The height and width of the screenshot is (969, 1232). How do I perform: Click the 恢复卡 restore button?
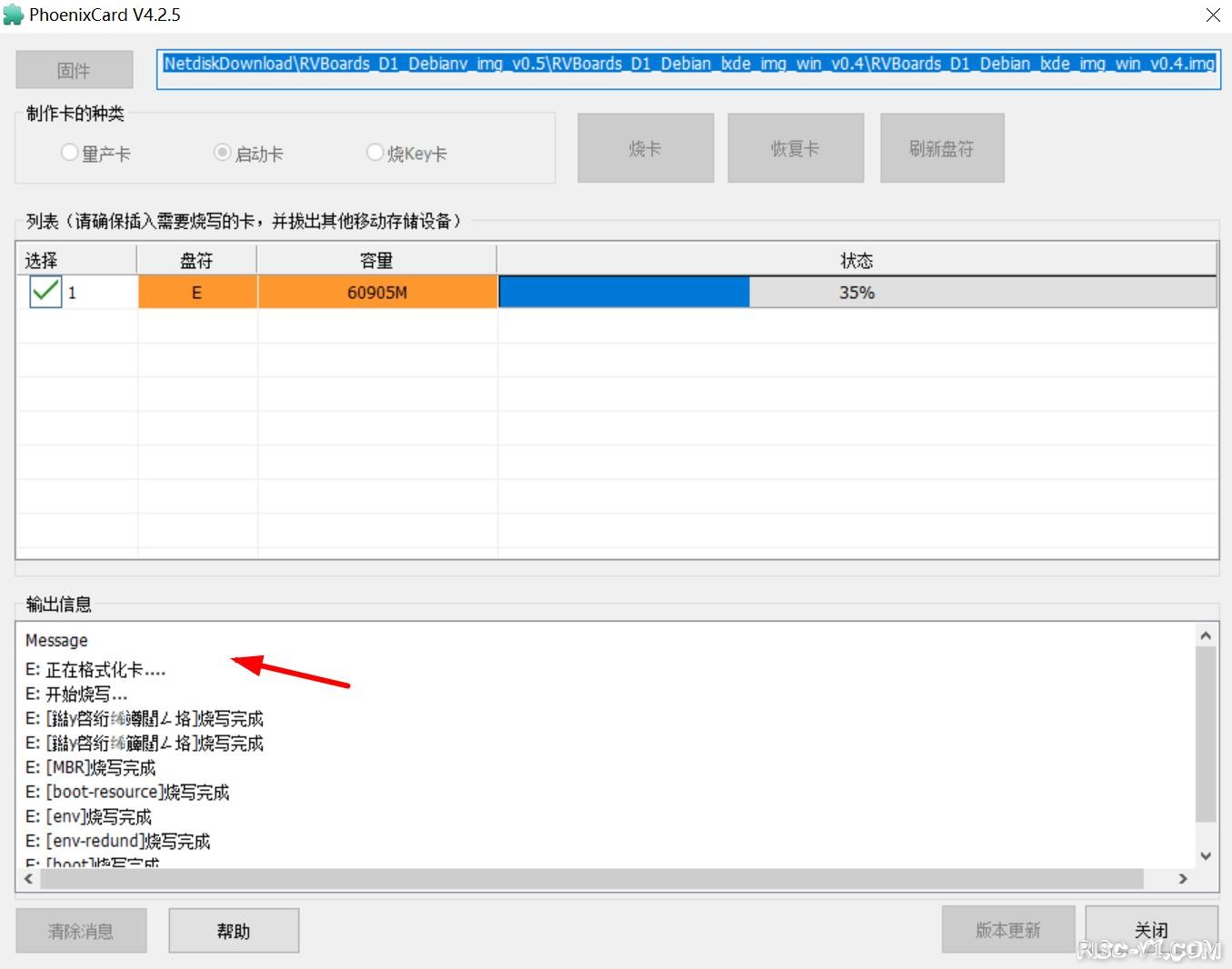tap(796, 148)
